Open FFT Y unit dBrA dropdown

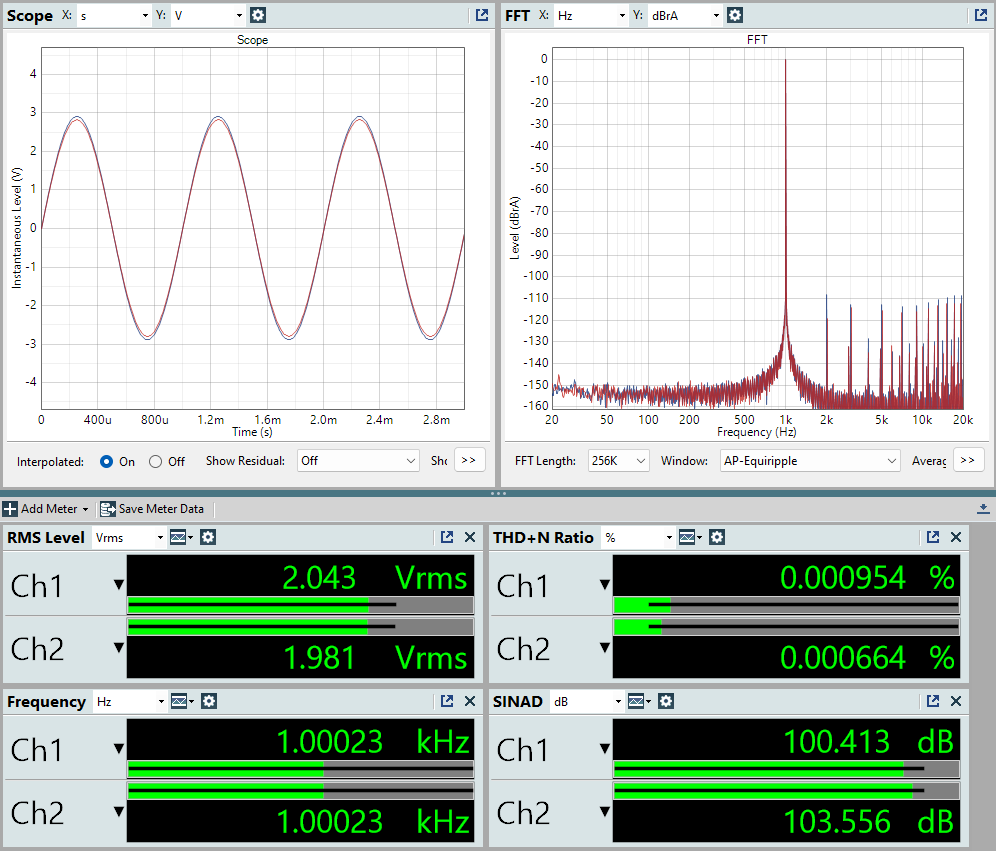click(x=685, y=15)
